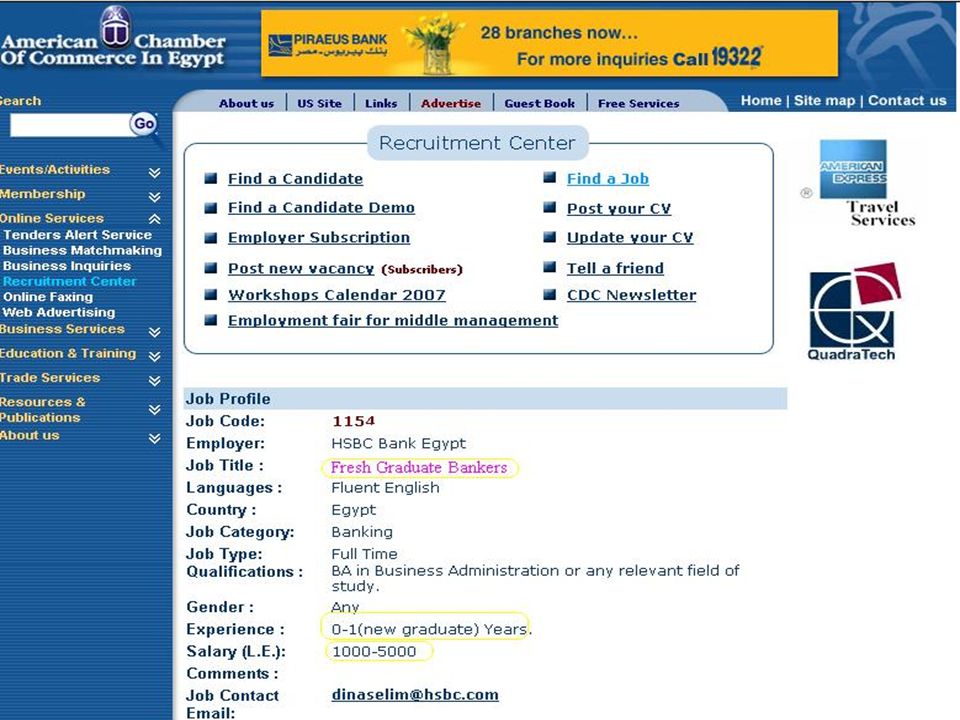This screenshot has height=720, width=960.
Task: Collapse the Online Services menu chevron
Action: [x=155, y=219]
